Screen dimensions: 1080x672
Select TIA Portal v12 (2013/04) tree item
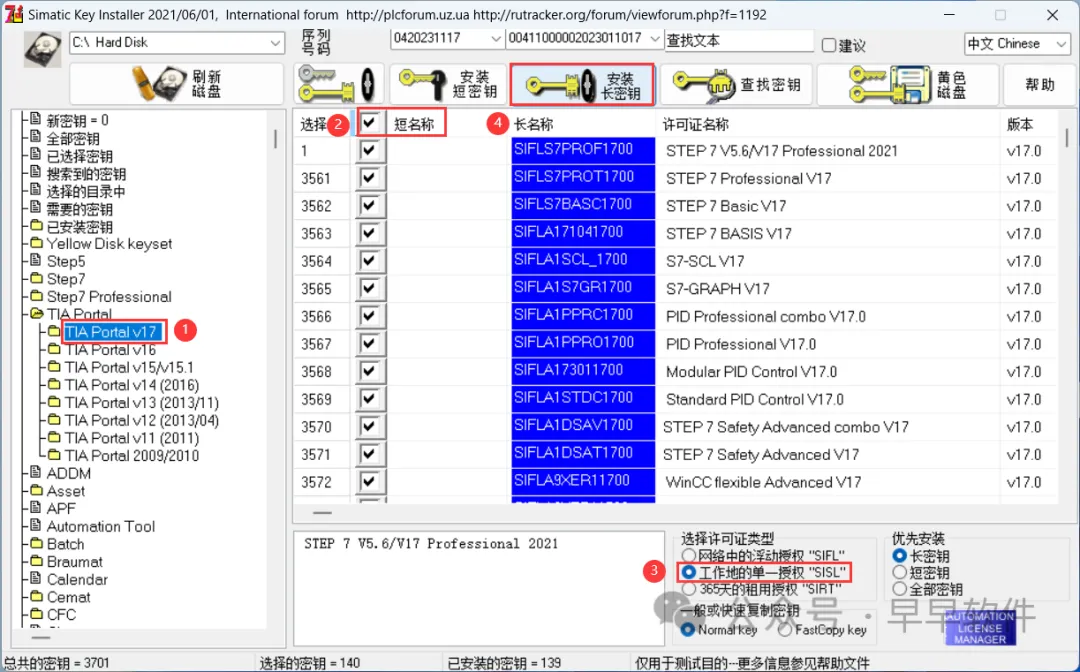(142, 420)
